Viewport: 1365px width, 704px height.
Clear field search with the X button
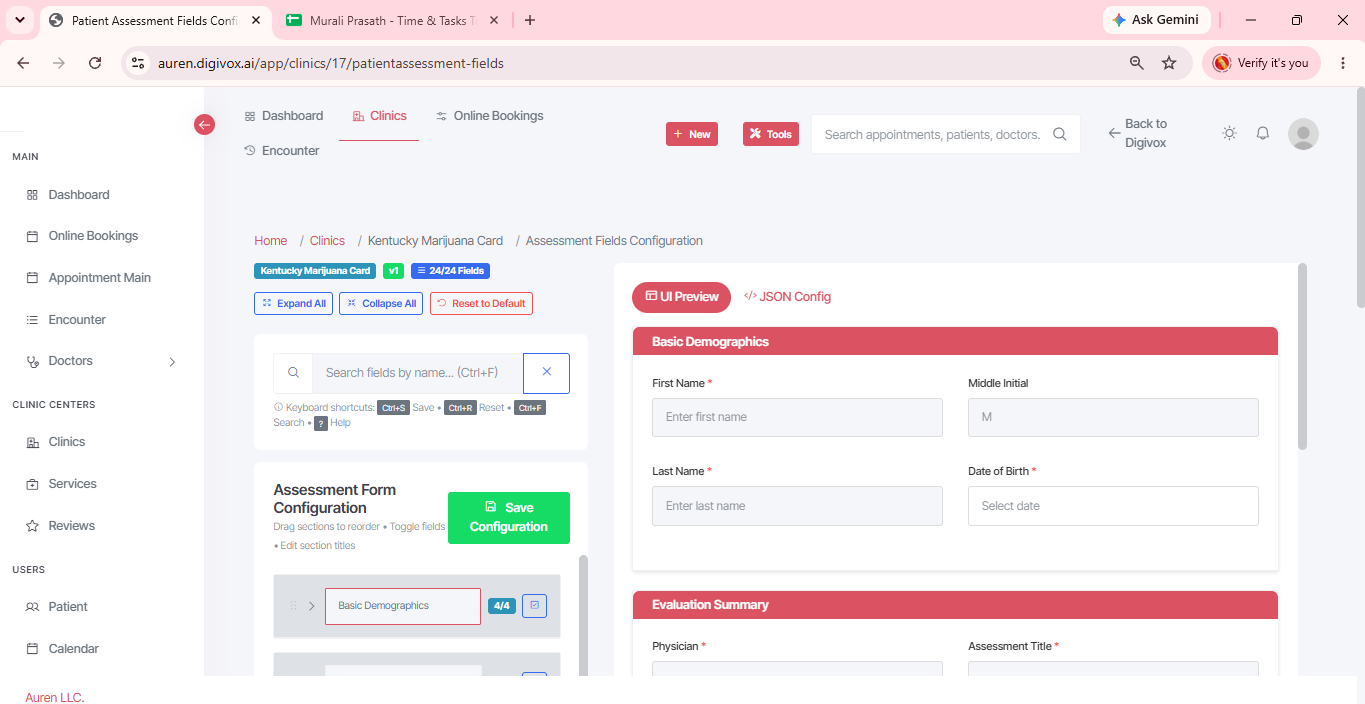coord(546,372)
